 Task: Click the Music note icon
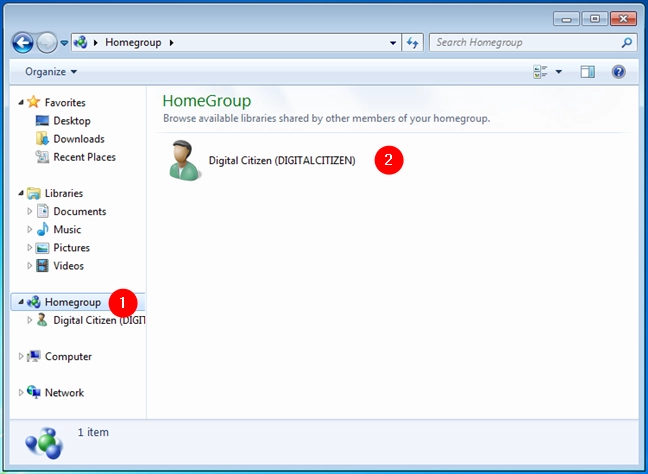click(43, 229)
